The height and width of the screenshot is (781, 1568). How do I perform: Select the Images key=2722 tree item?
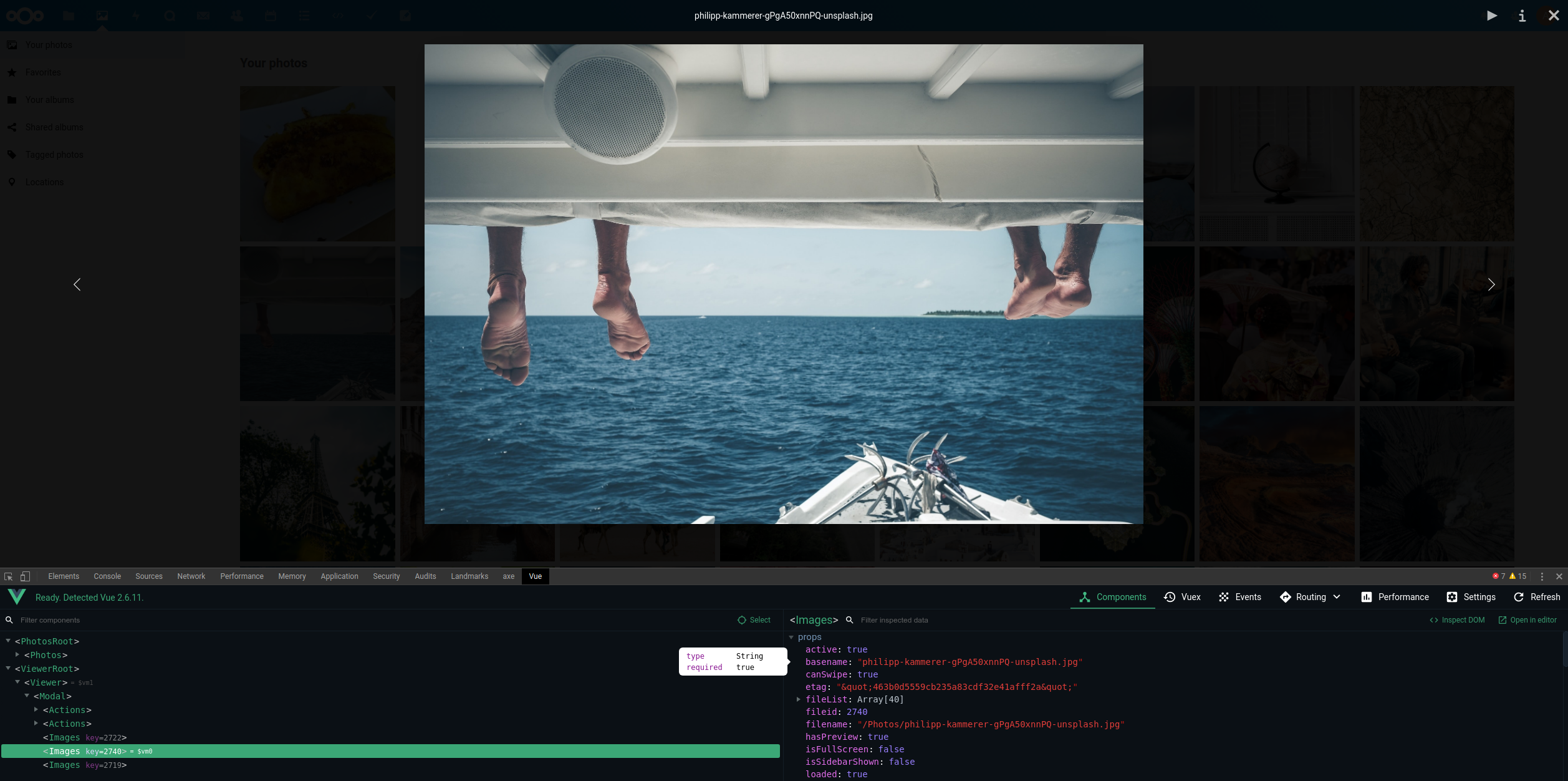tap(84, 737)
